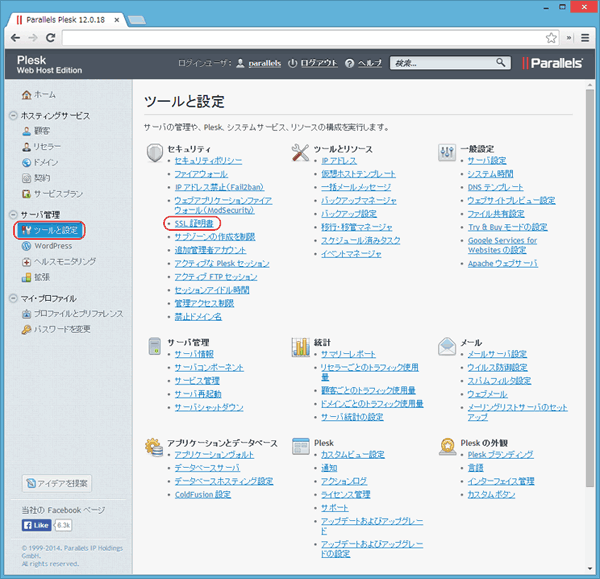
Task: Click the サーバ管理 server icon in main panel
Action: pyautogui.click(x=155, y=346)
